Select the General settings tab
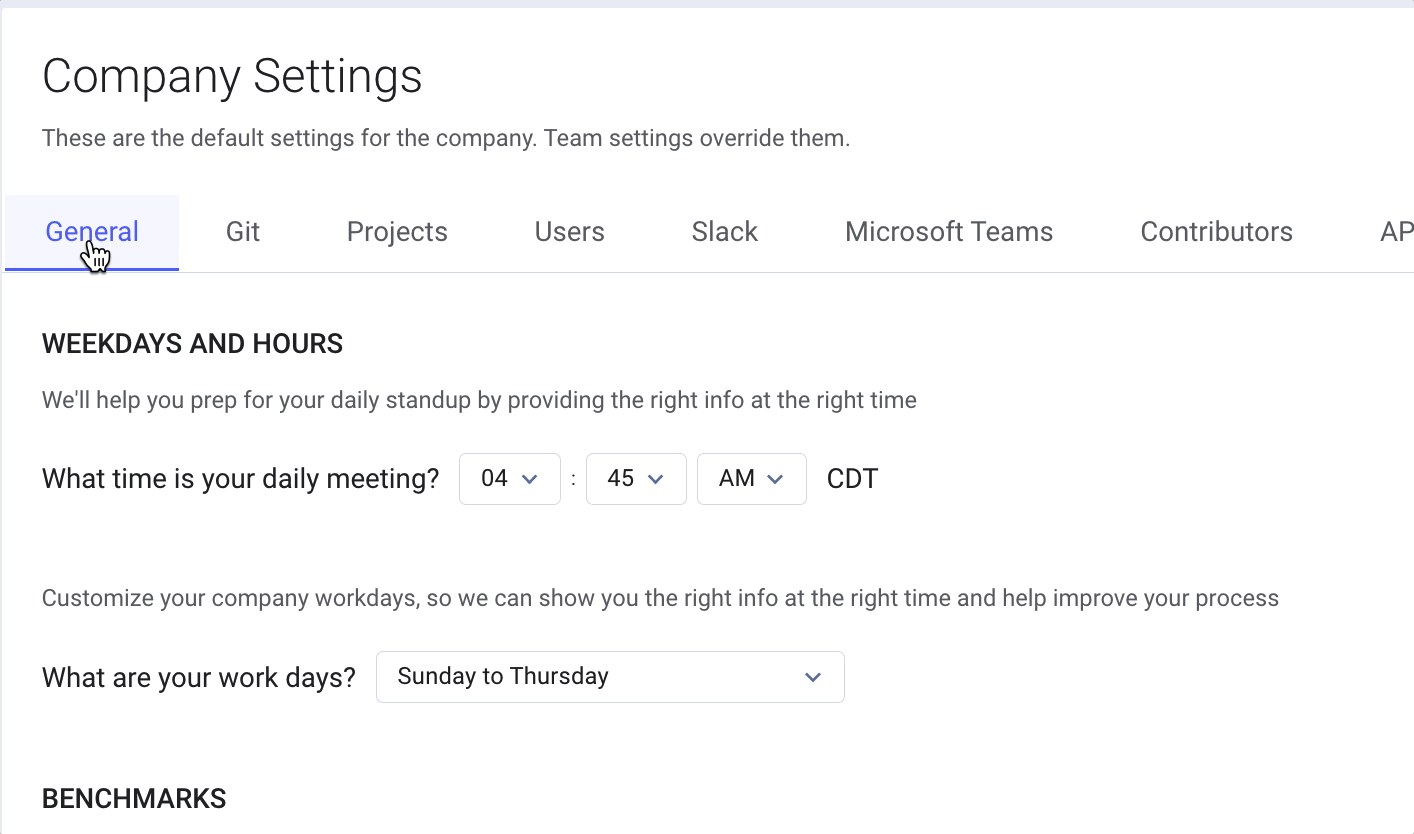 click(92, 232)
